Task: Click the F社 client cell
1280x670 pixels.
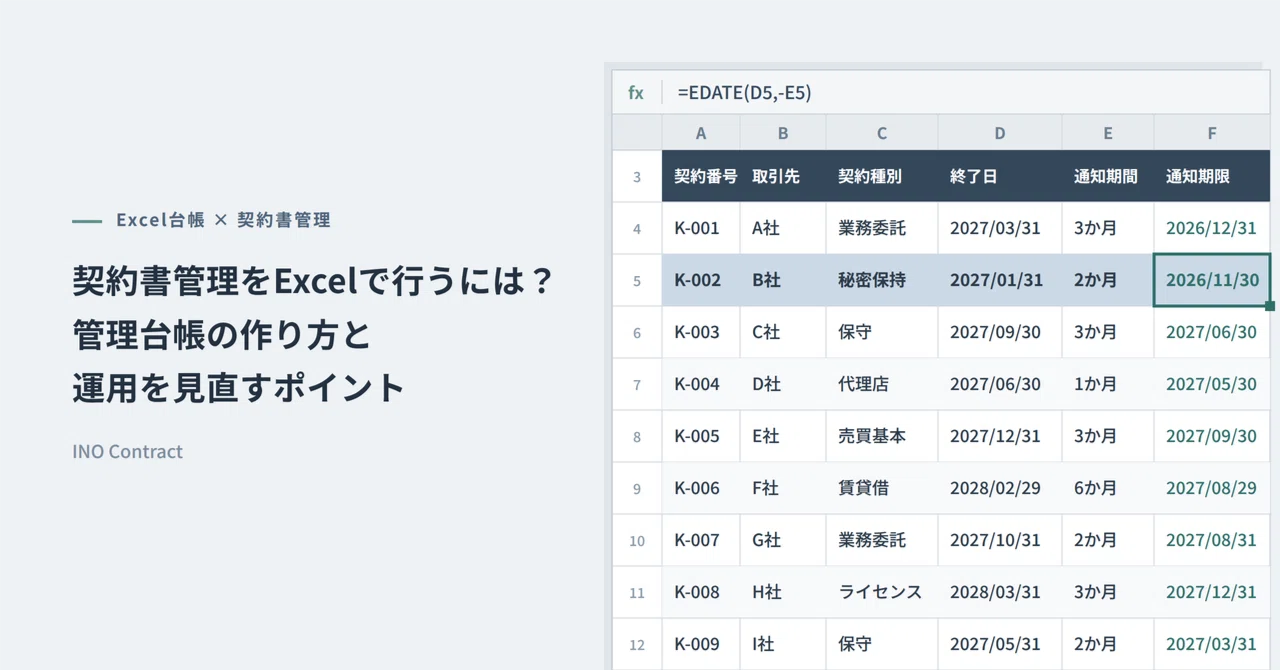Action: (783, 489)
